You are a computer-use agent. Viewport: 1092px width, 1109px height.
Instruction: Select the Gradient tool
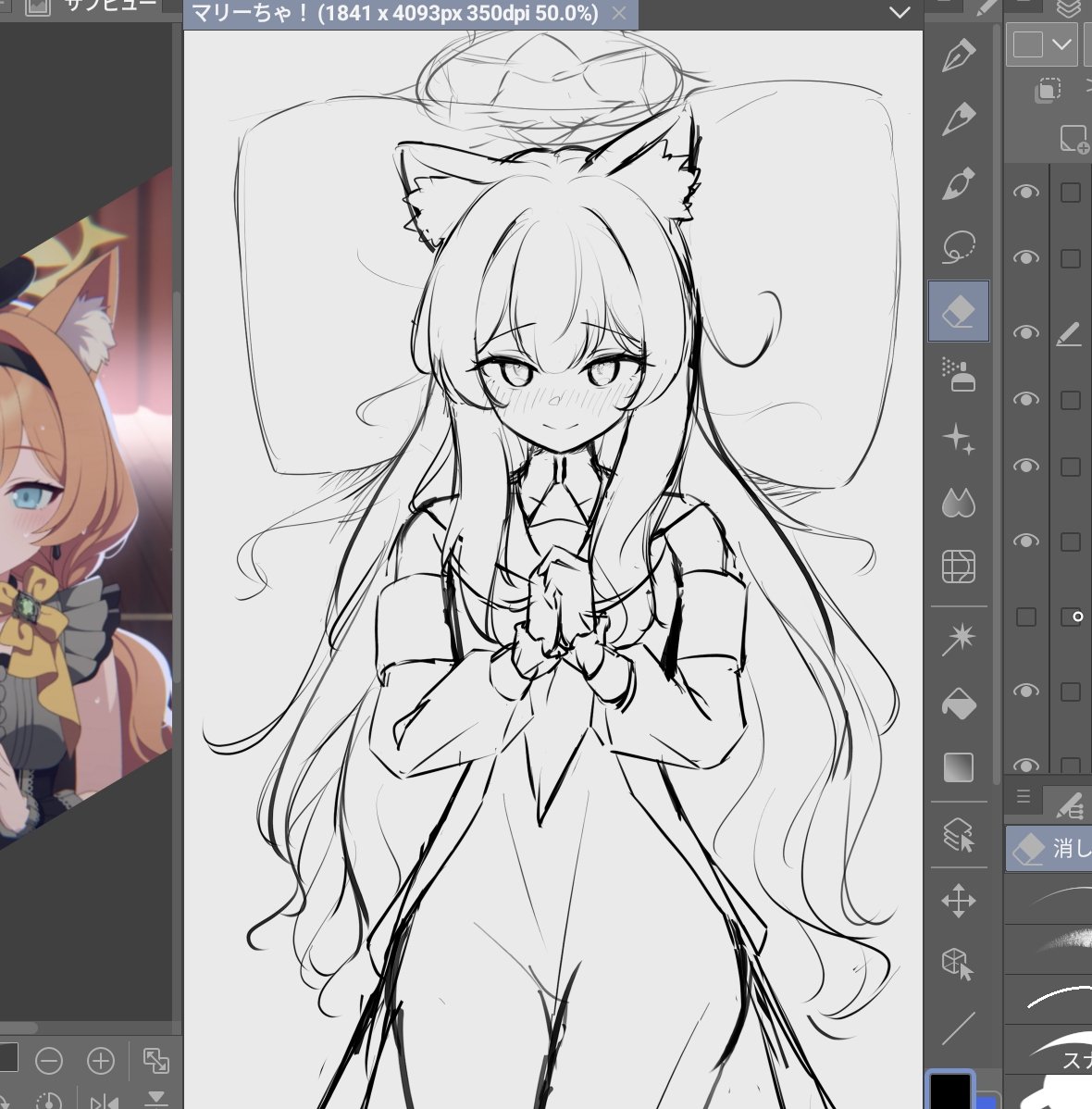[x=959, y=767]
